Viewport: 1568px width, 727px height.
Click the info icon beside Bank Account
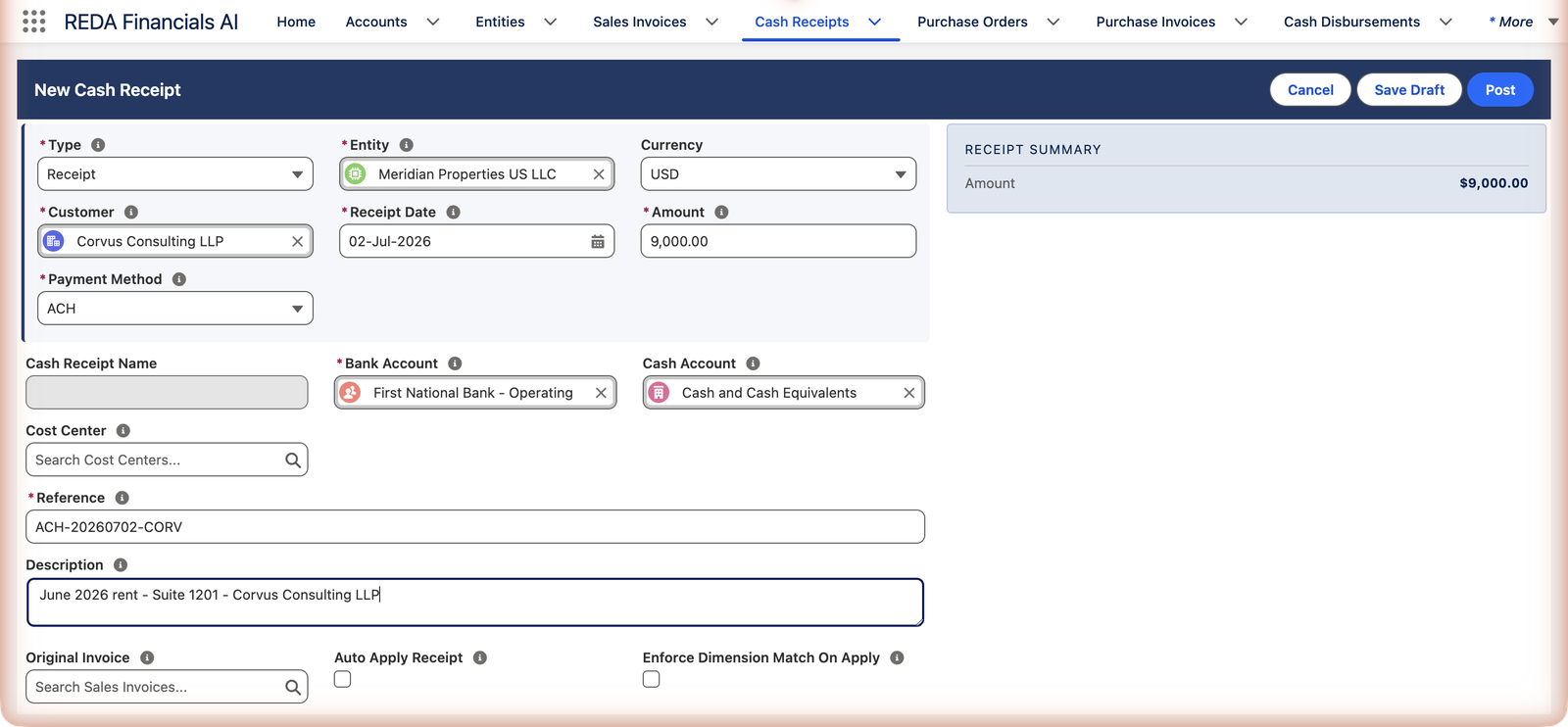pyautogui.click(x=455, y=363)
